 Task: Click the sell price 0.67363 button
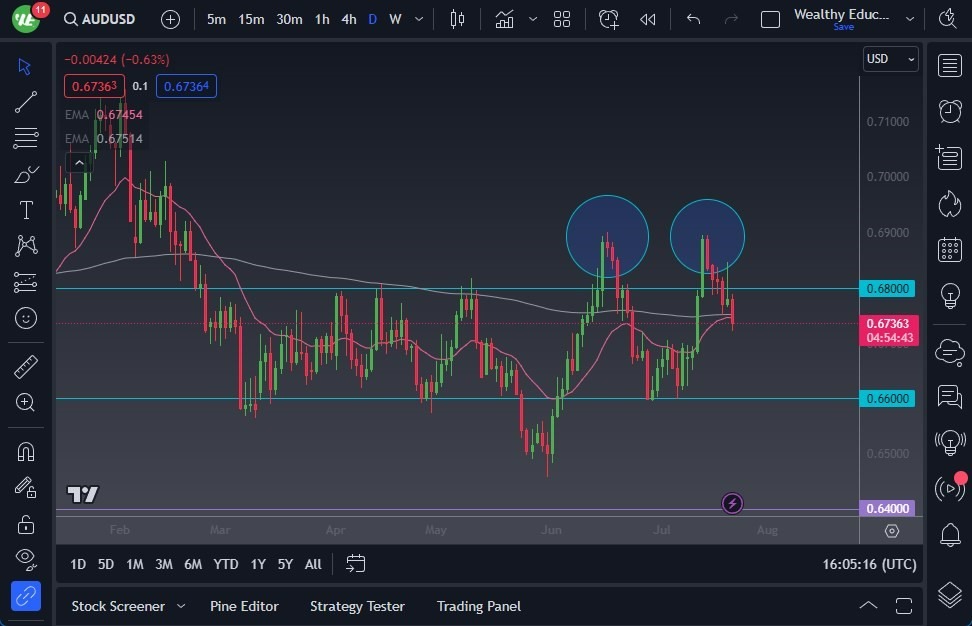tap(93, 86)
